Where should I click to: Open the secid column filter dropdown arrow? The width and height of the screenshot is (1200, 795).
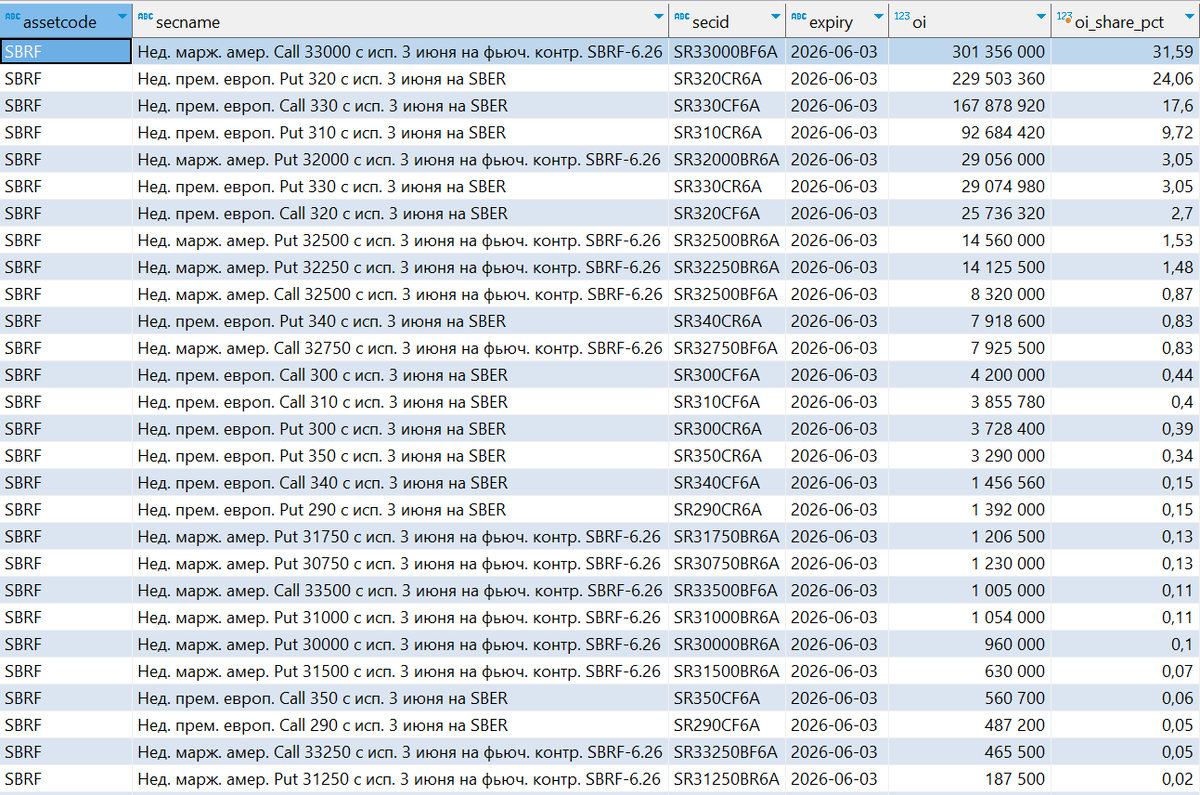point(775,17)
